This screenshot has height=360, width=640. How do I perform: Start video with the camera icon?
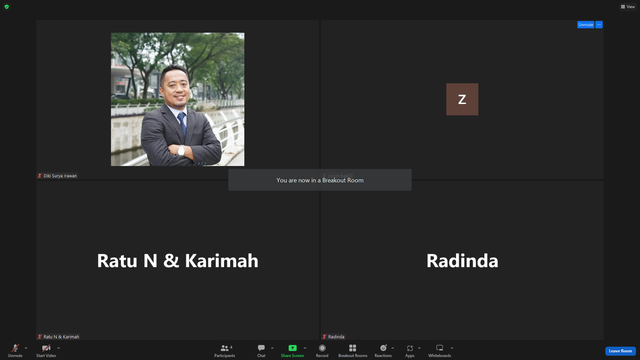click(46, 350)
